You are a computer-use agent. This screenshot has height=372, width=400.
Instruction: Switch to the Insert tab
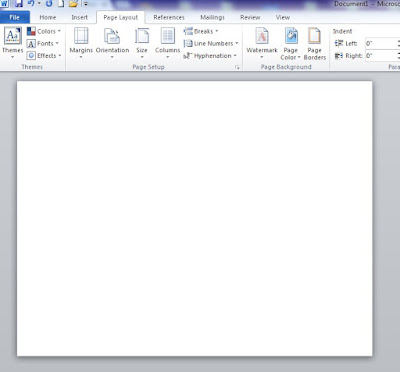coord(80,17)
